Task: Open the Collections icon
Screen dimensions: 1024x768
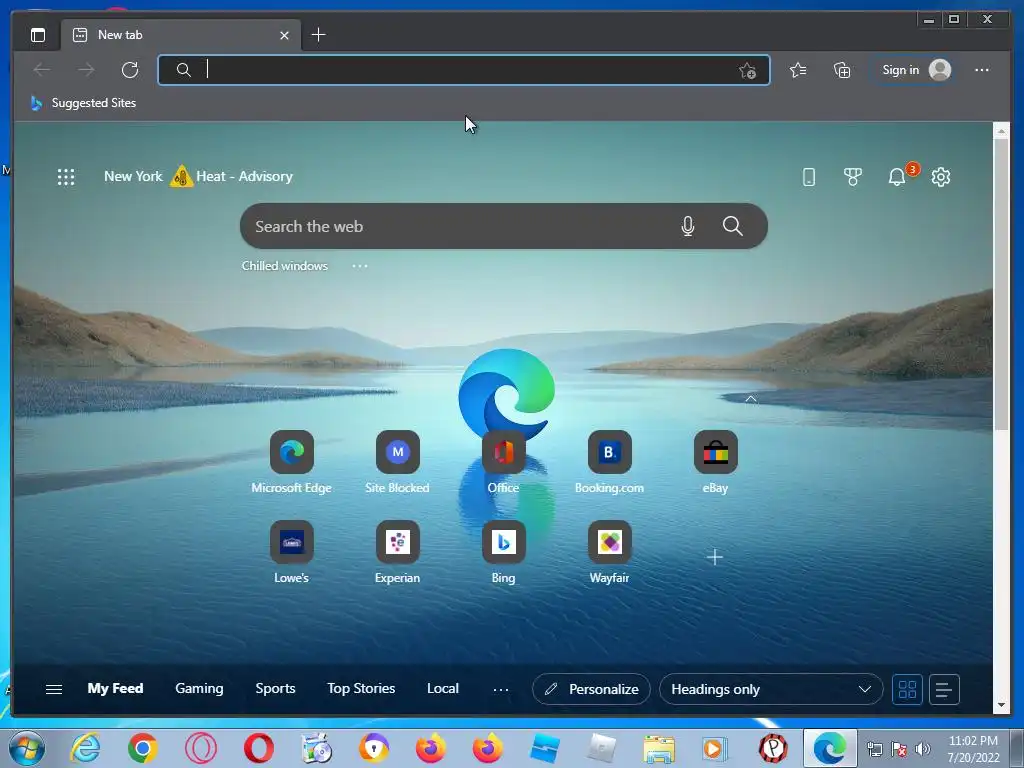Action: point(842,70)
